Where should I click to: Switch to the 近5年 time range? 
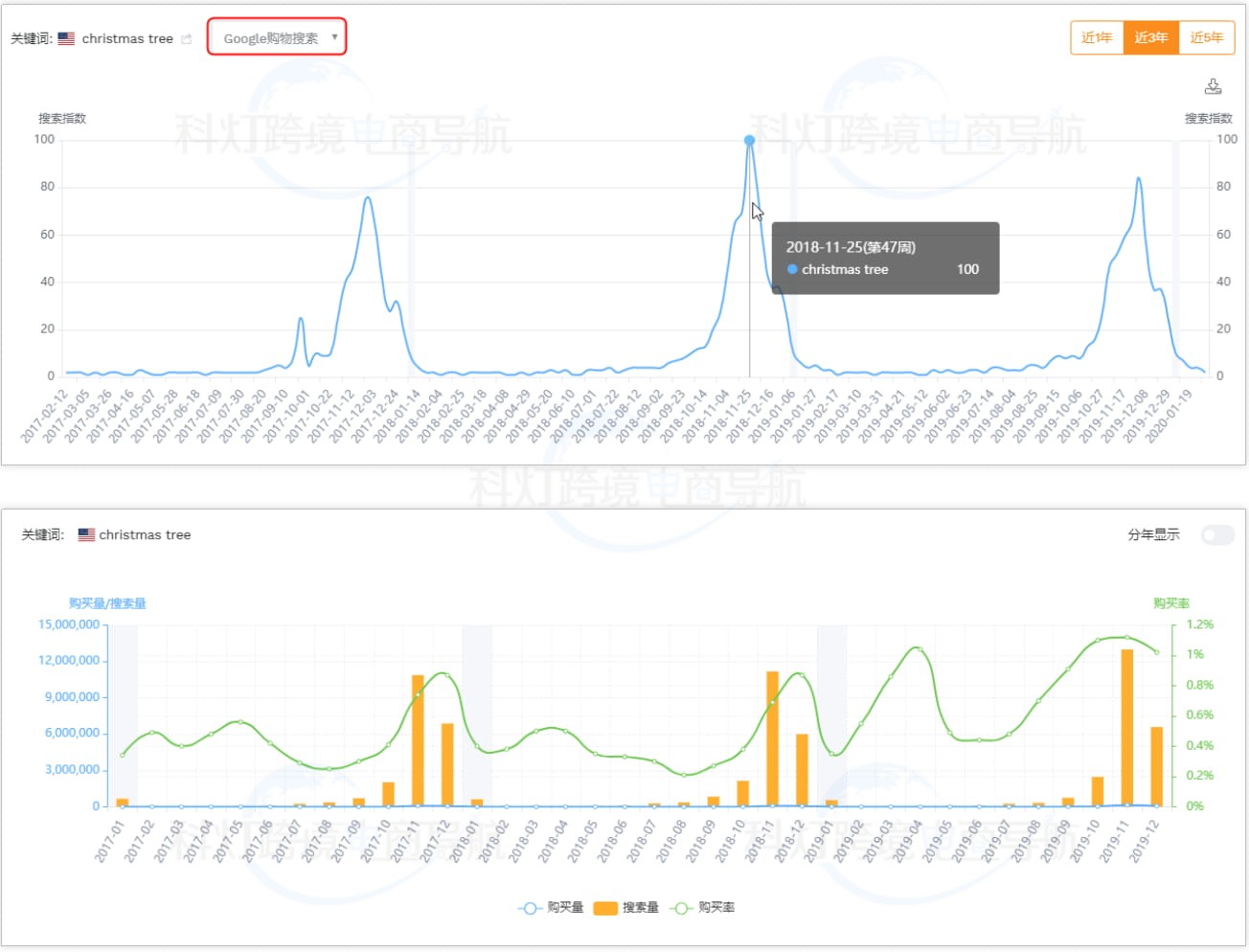pyautogui.click(x=1206, y=38)
